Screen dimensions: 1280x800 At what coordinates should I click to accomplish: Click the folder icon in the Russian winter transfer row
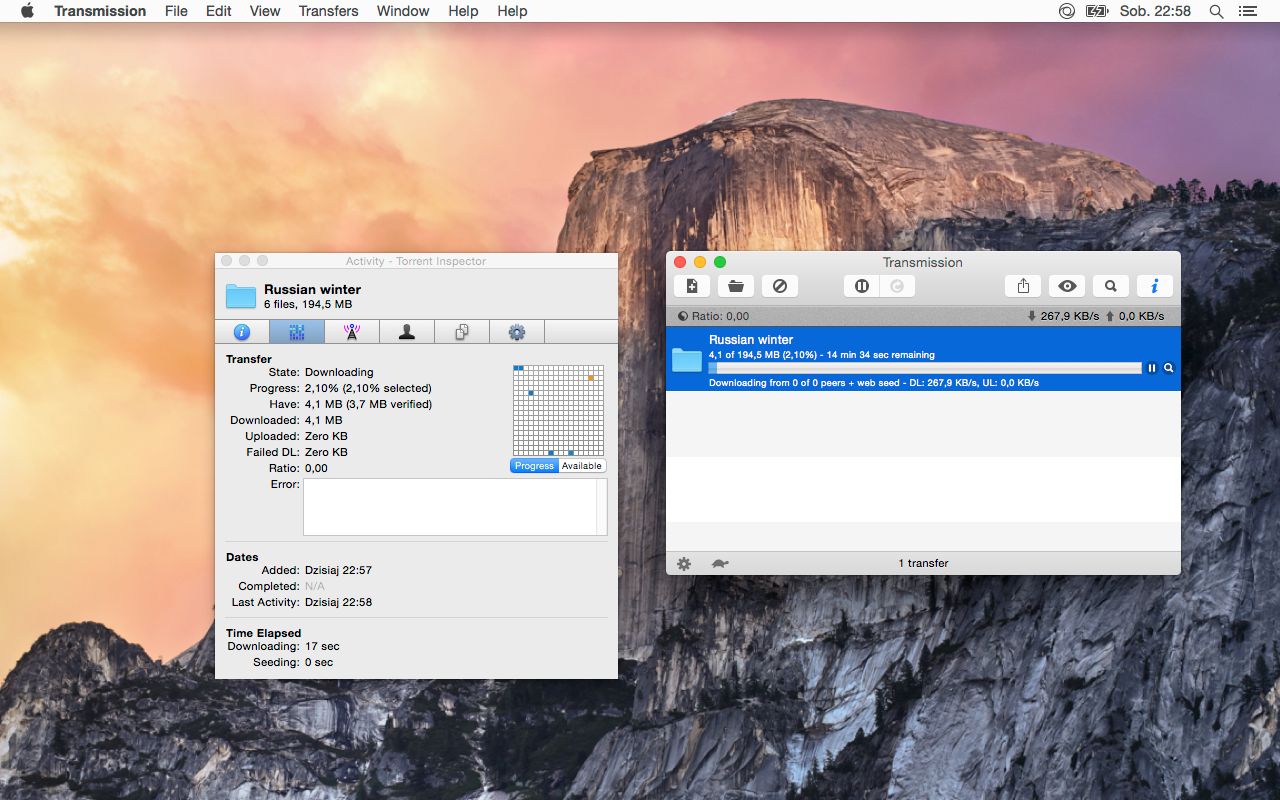coord(687,360)
